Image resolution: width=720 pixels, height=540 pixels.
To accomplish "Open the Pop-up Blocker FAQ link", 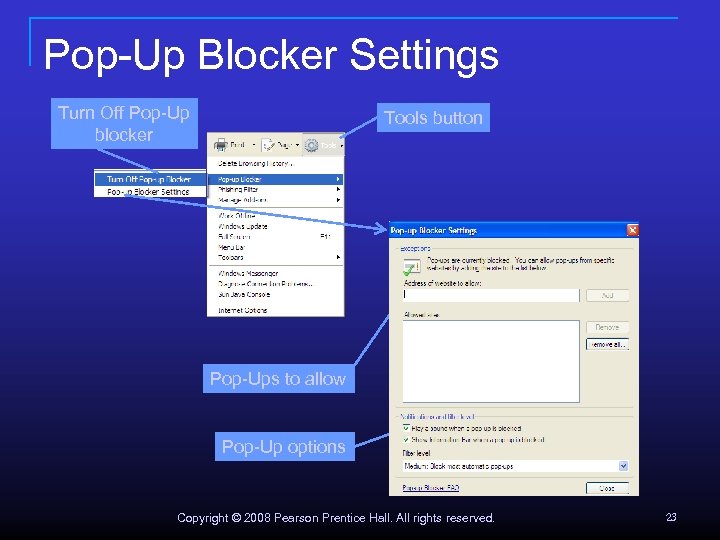I will [x=431, y=488].
